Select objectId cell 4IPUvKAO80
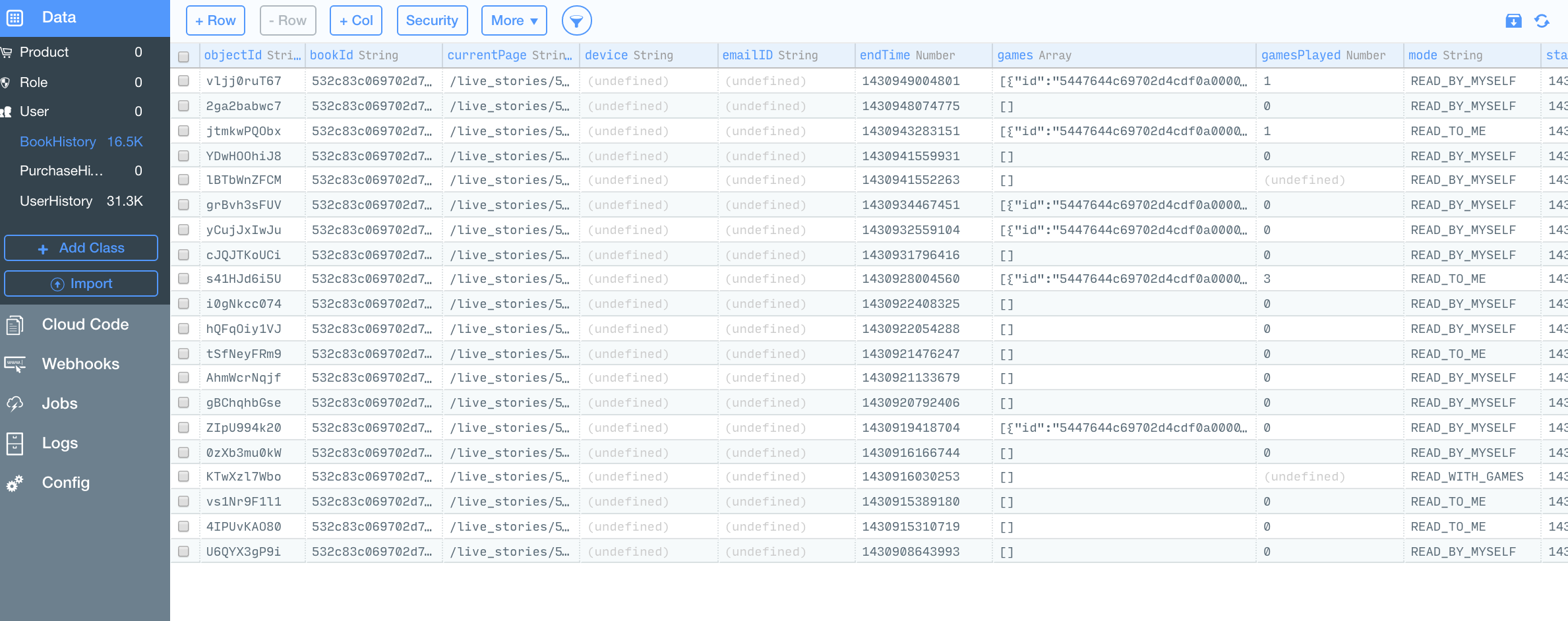1568x621 pixels. (252, 527)
